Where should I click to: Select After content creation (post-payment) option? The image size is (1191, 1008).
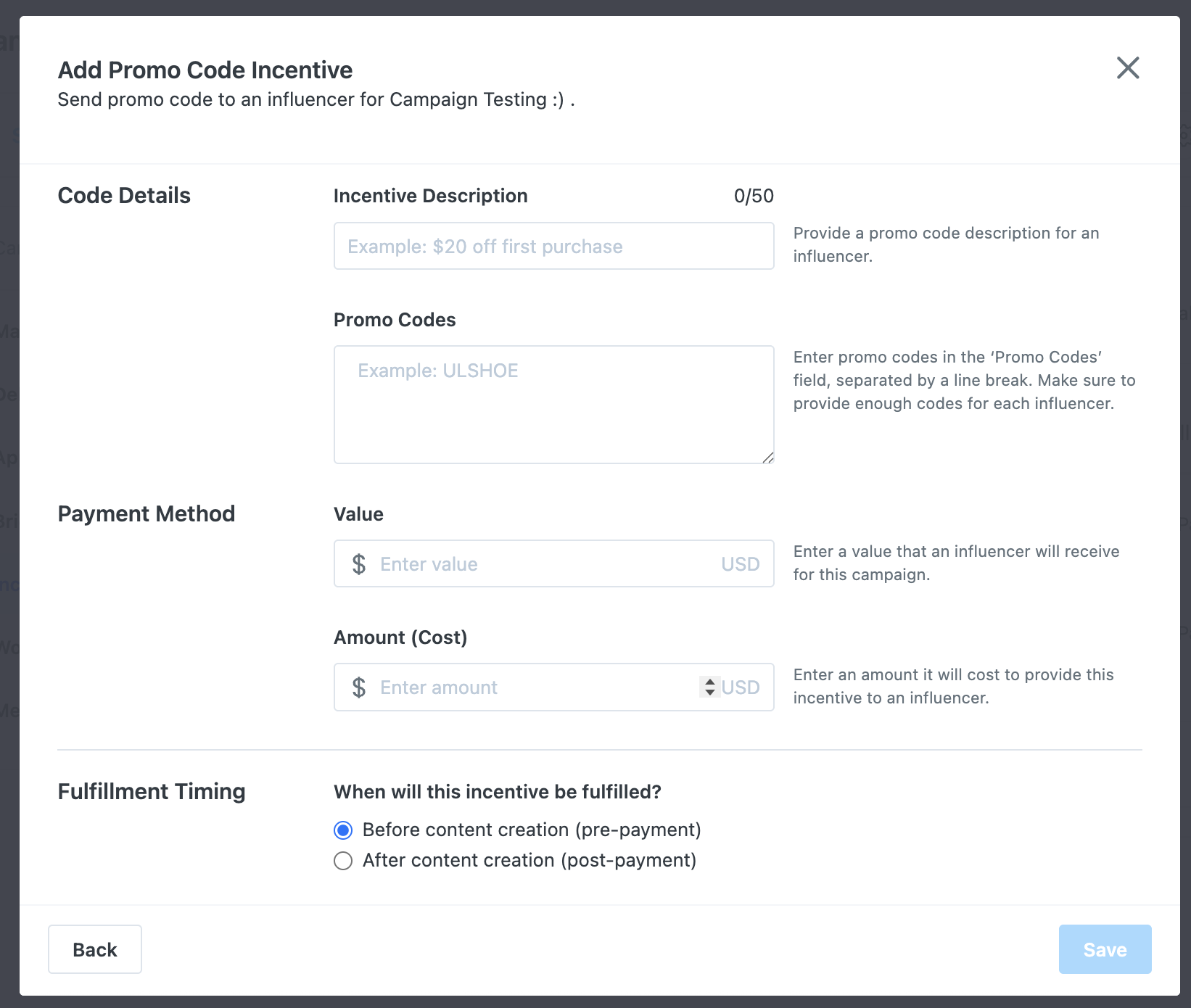343,861
